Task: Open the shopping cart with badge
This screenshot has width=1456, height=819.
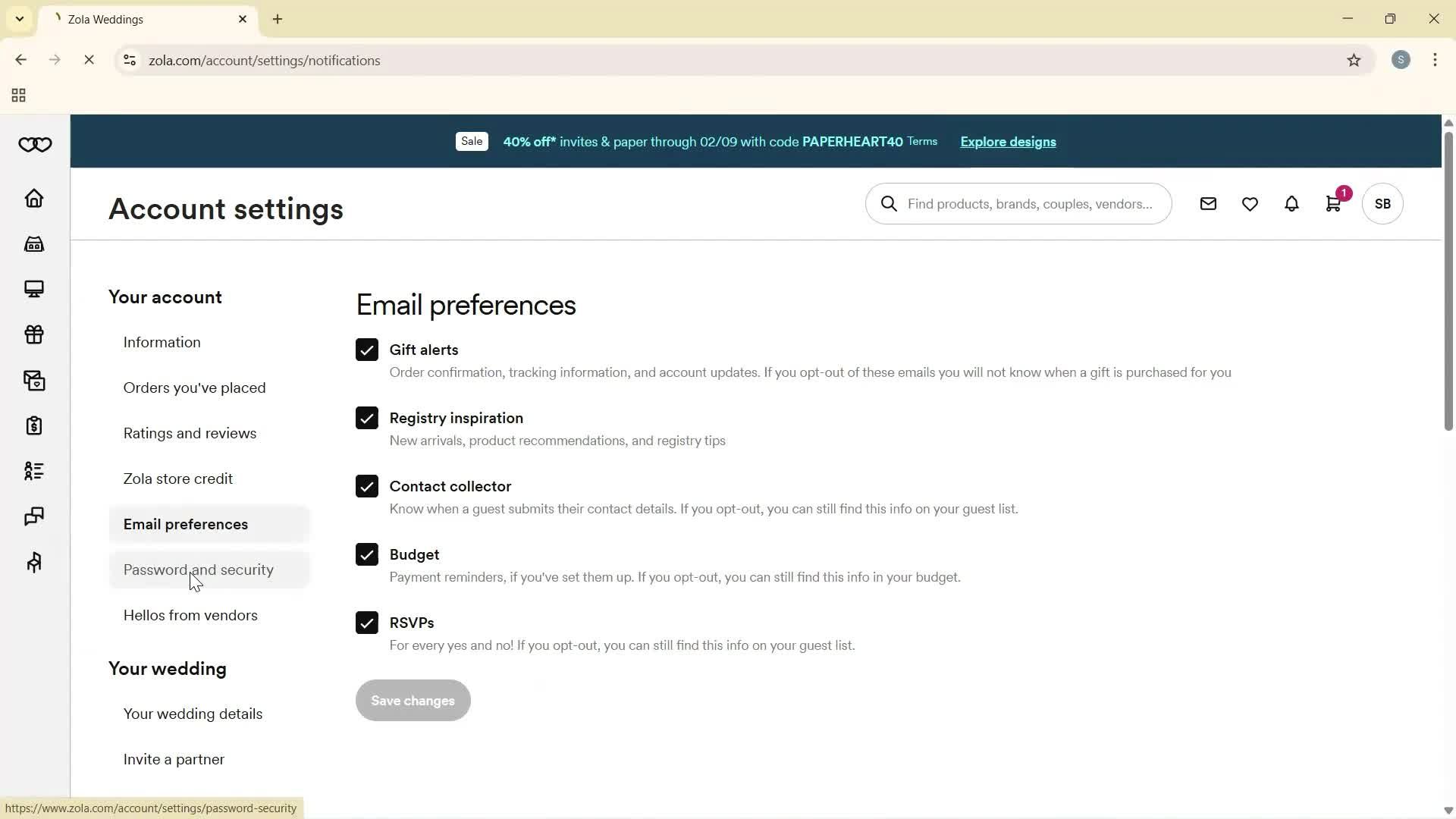Action: coord(1333,203)
